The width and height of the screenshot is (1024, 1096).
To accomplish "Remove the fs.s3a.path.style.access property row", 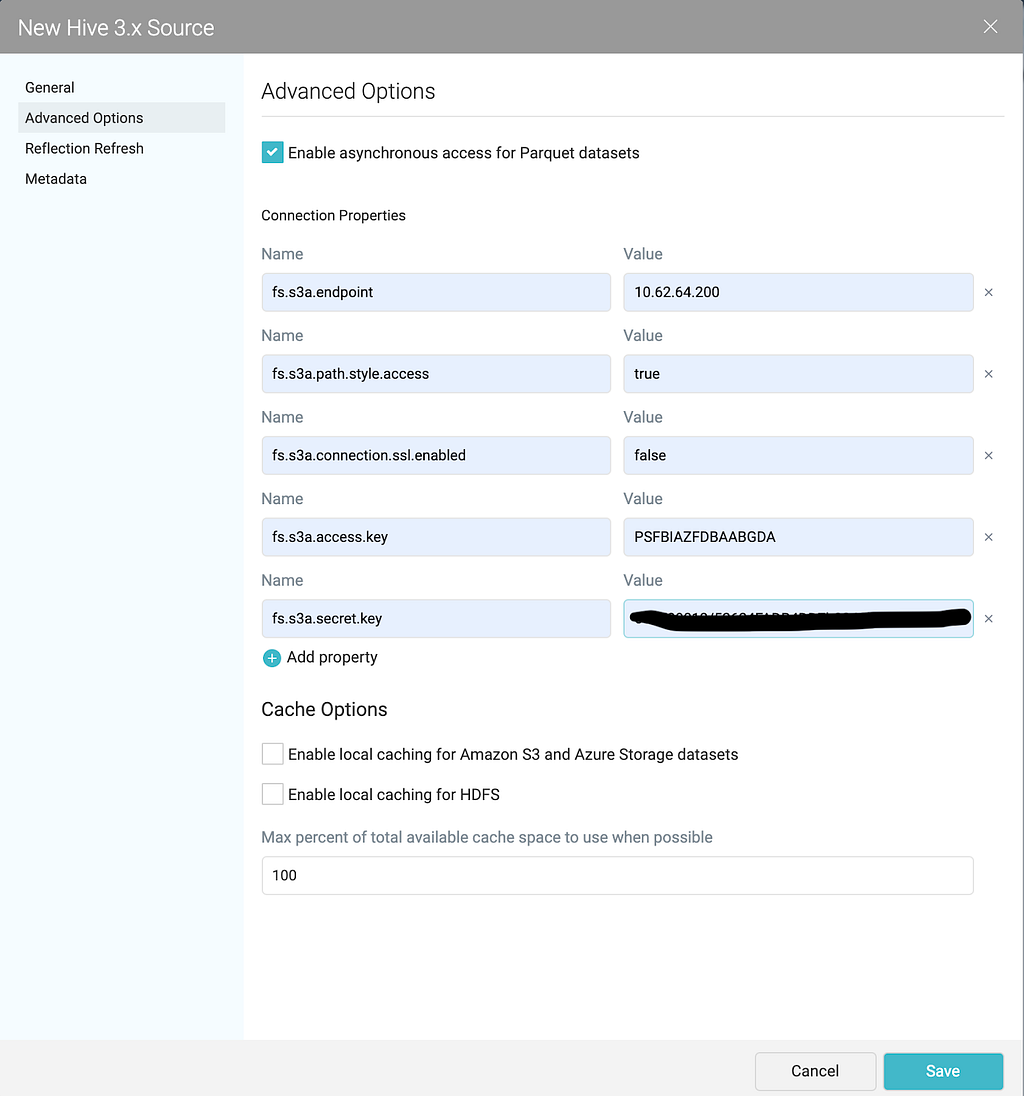I will pos(988,374).
